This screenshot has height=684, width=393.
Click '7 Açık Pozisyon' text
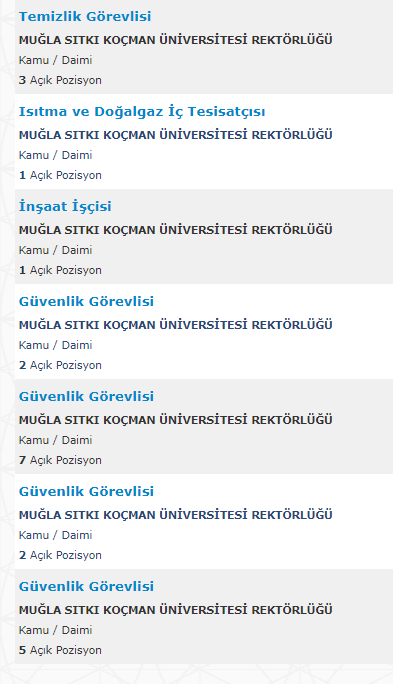(60, 460)
